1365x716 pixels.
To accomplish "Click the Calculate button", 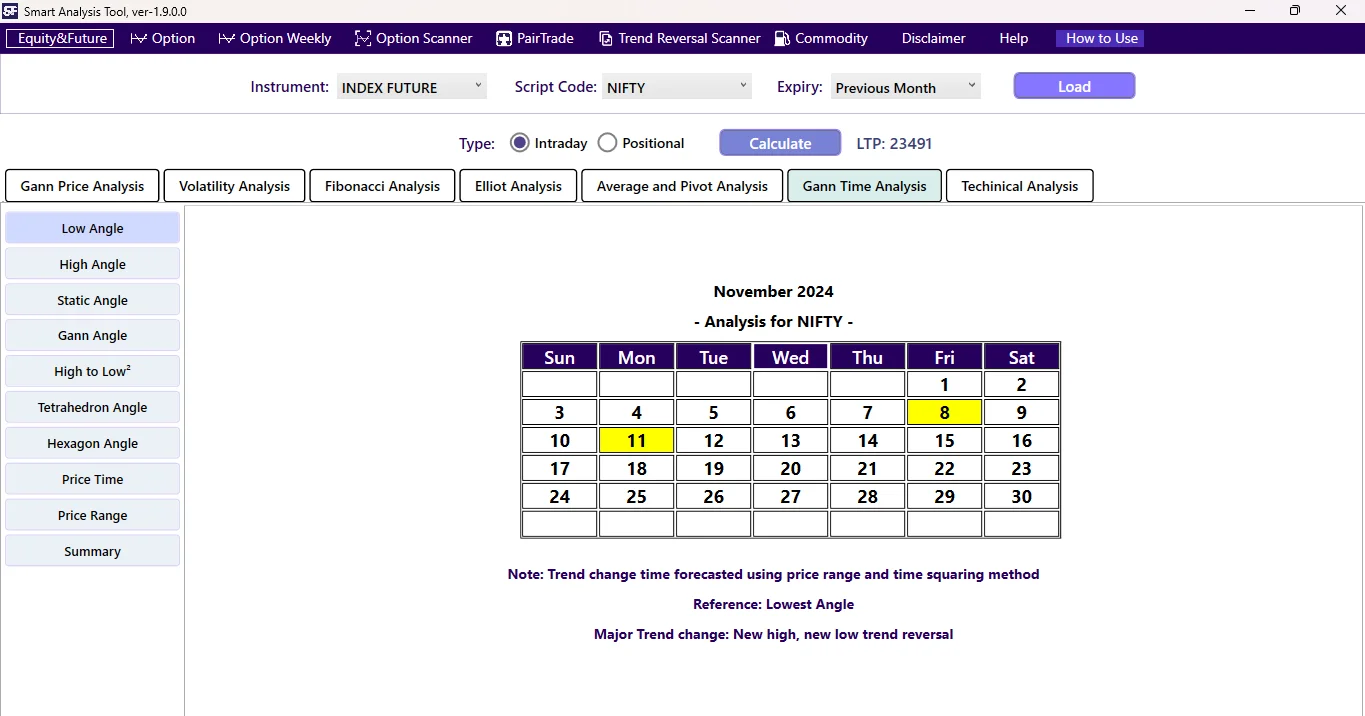I will pos(779,142).
